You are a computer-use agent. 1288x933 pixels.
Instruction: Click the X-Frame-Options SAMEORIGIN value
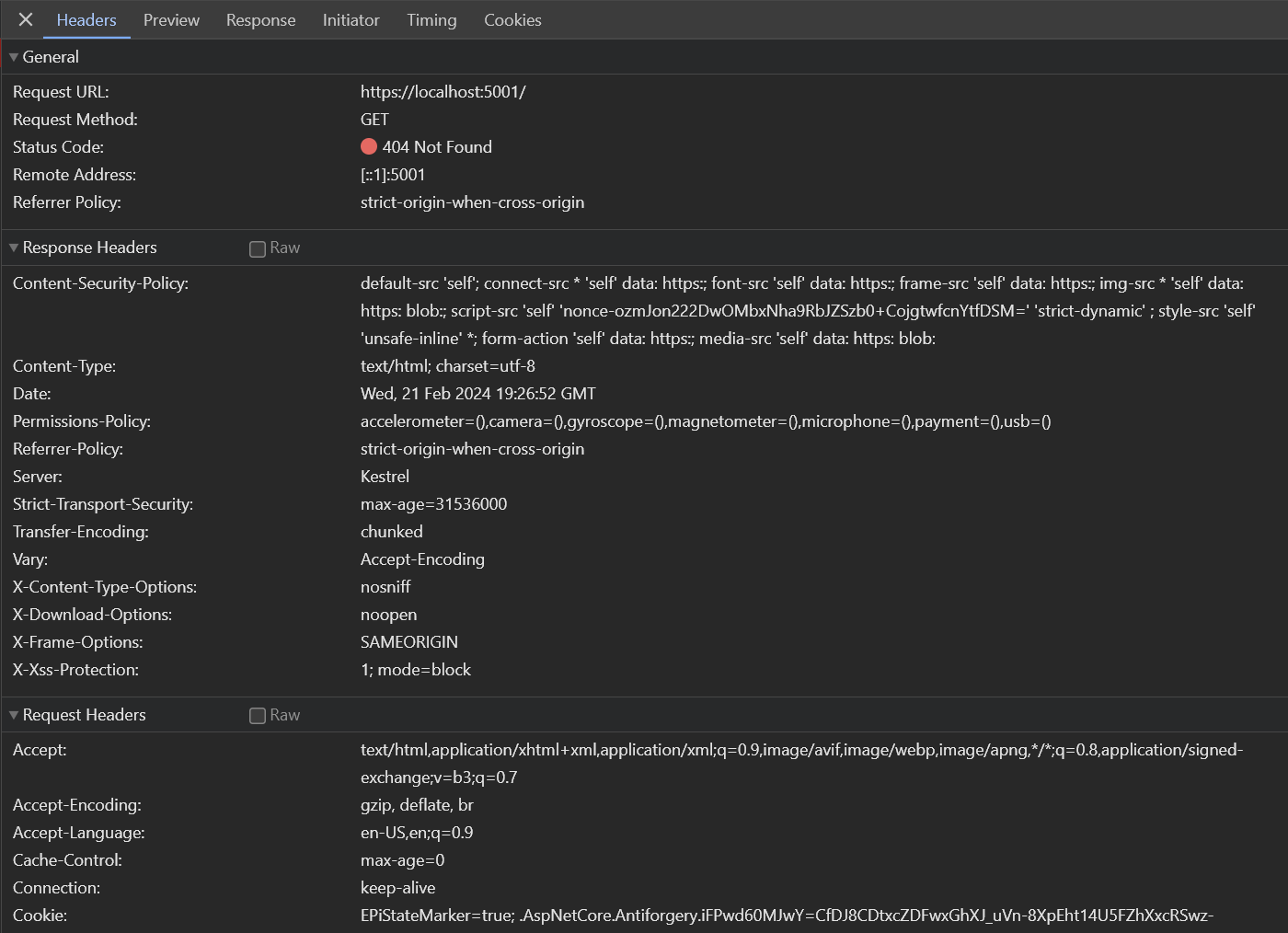408,642
